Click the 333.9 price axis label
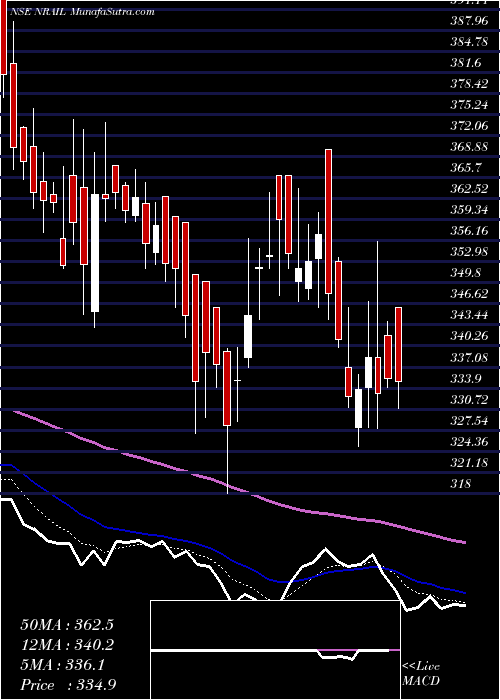This screenshot has width=500, height=700. click(x=464, y=379)
